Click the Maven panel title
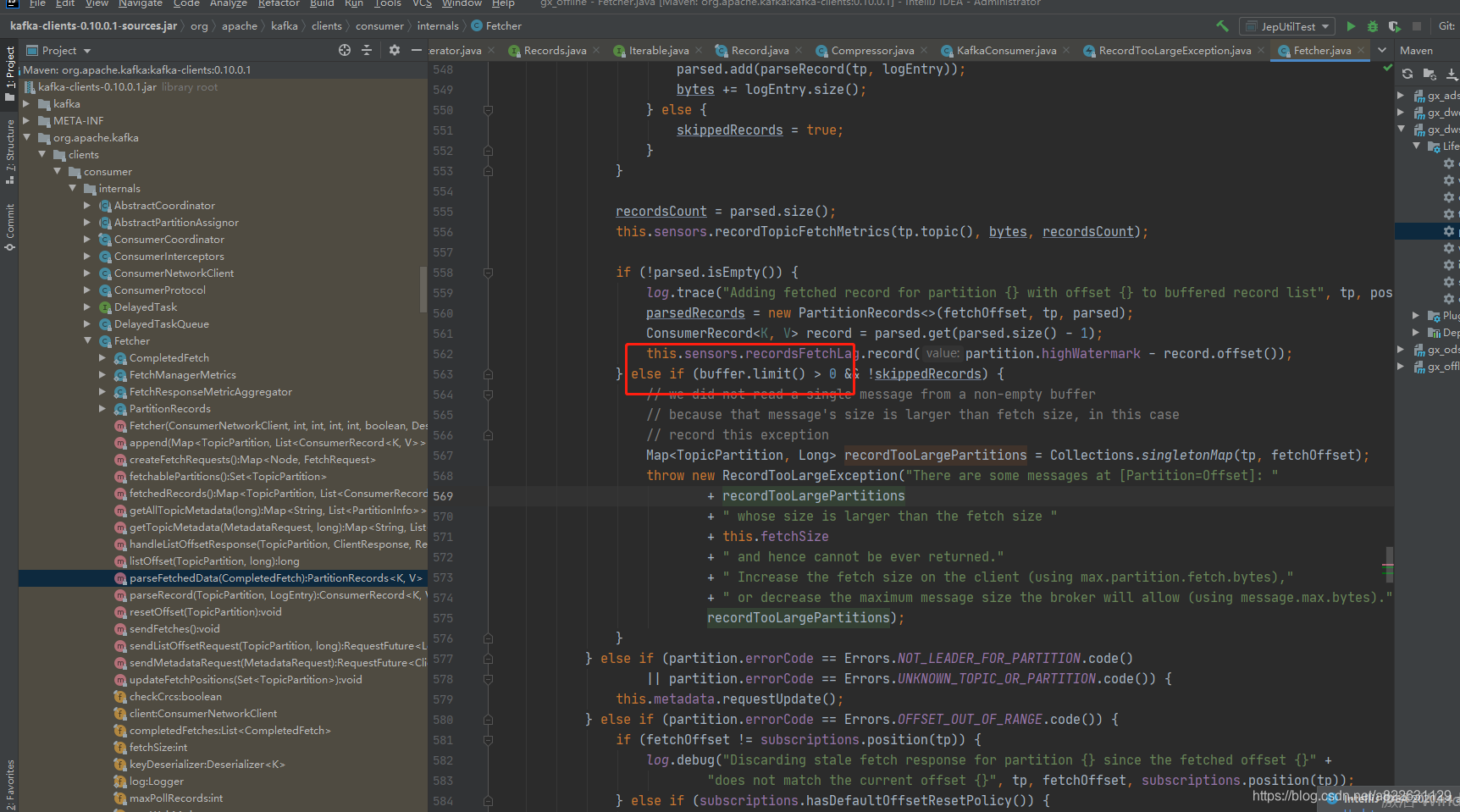Image resolution: width=1460 pixels, height=812 pixels. (x=1416, y=51)
